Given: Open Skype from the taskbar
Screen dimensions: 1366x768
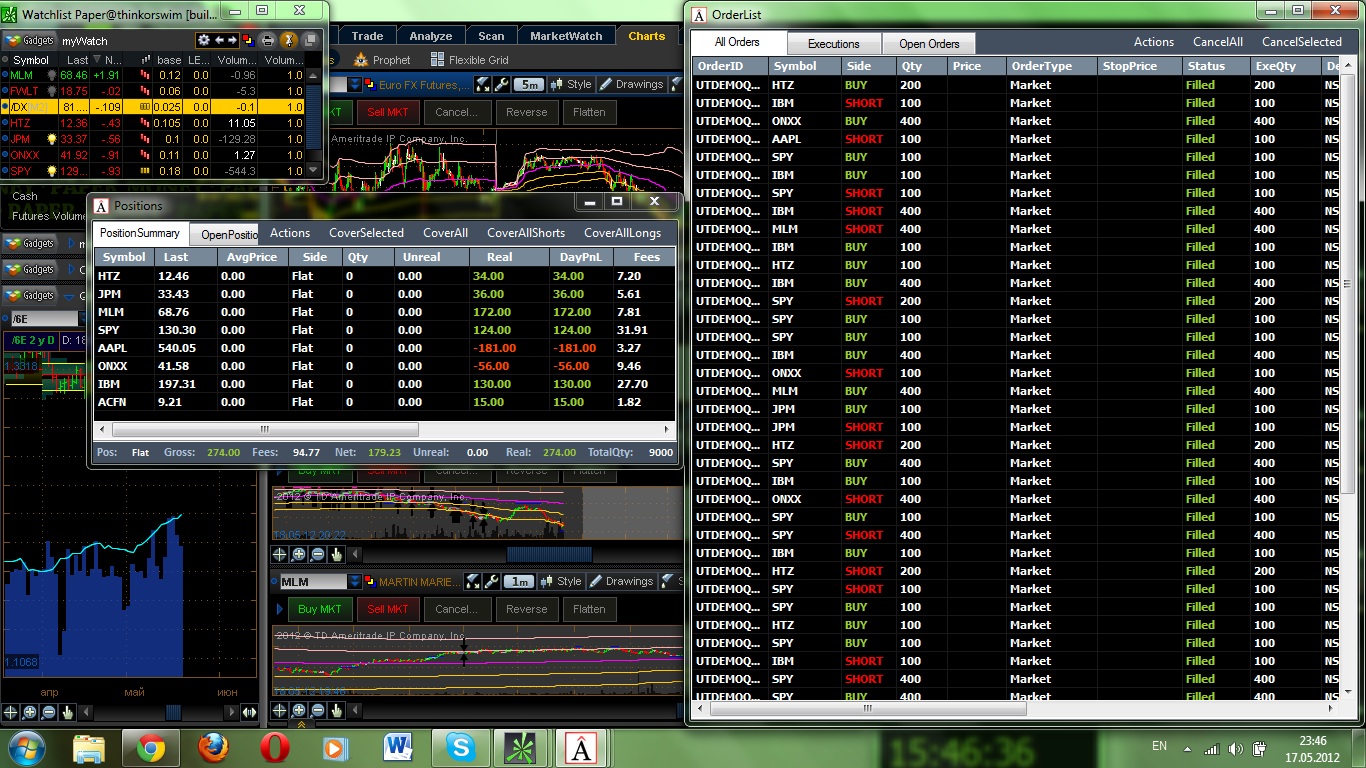Looking at the screenshot, I should click(x=460, y=747).
